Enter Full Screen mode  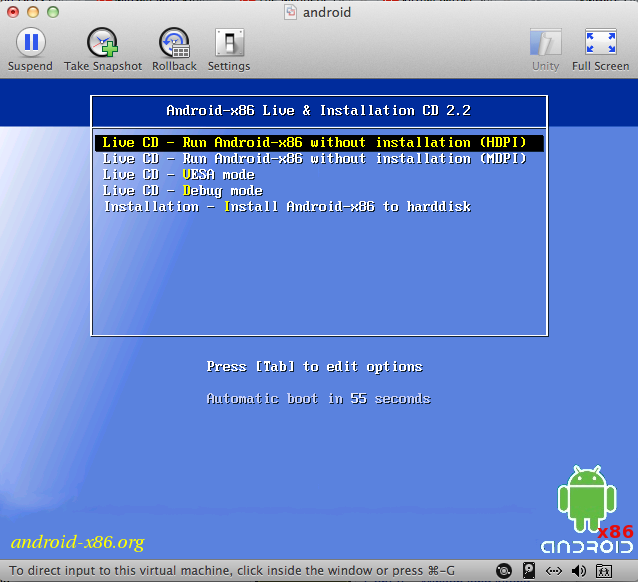coord(601,49)
